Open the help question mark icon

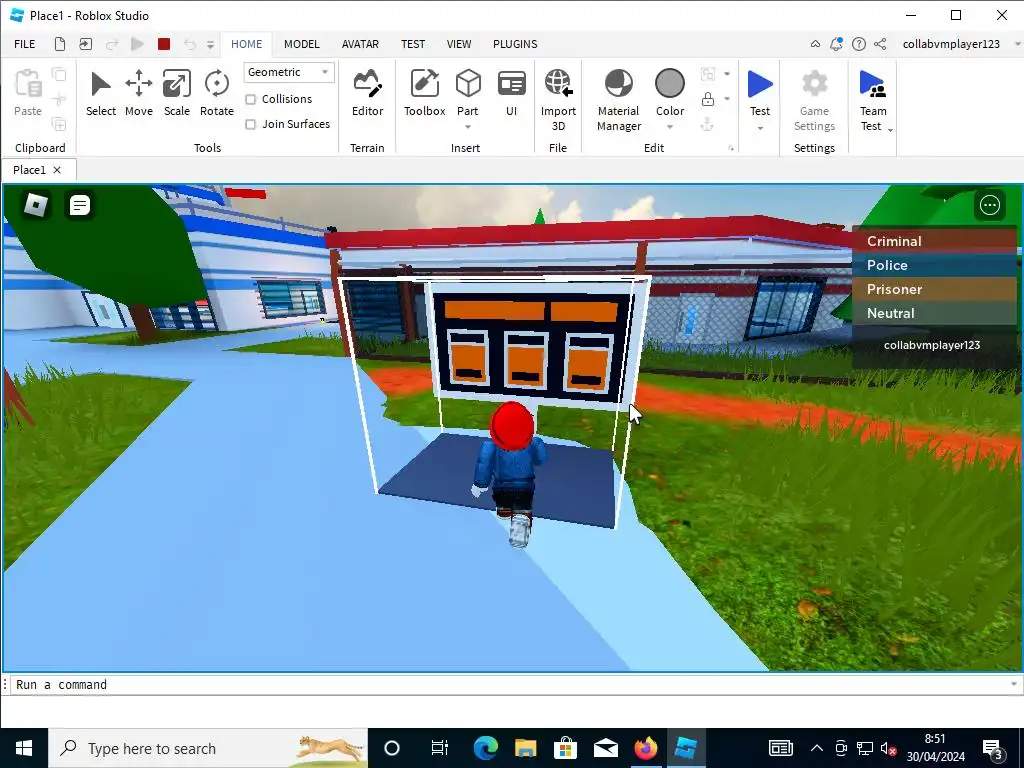(x=859, y=44)
